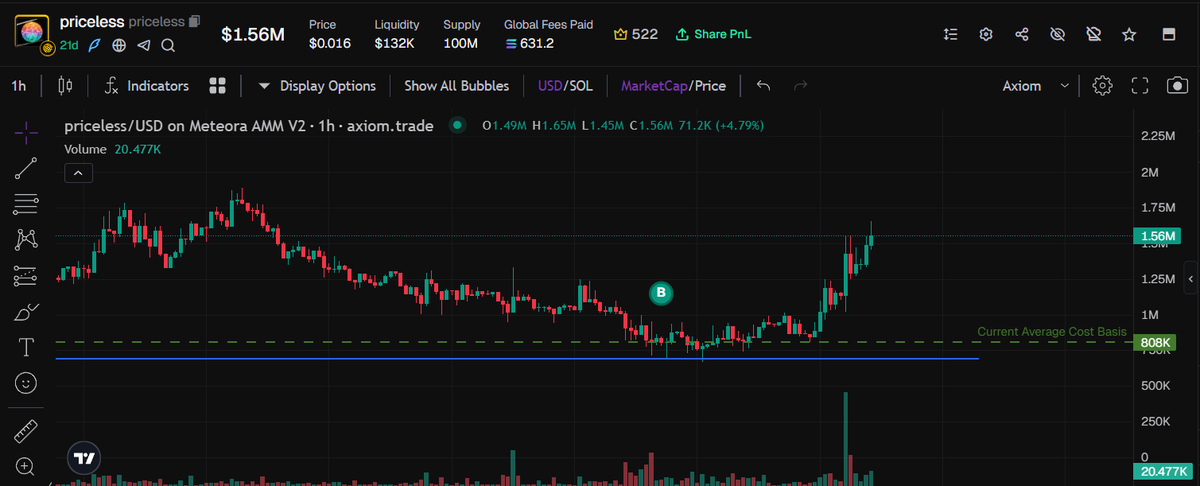
Task: Open the token website globe icon
Action: tap(120, 45)
